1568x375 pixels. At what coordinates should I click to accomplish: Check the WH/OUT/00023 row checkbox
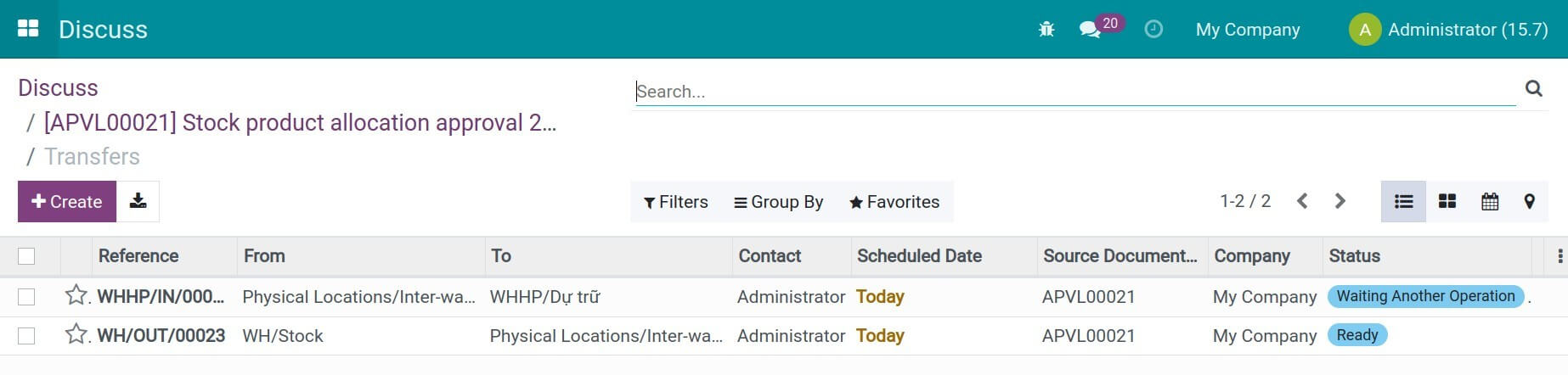point(26,336)
